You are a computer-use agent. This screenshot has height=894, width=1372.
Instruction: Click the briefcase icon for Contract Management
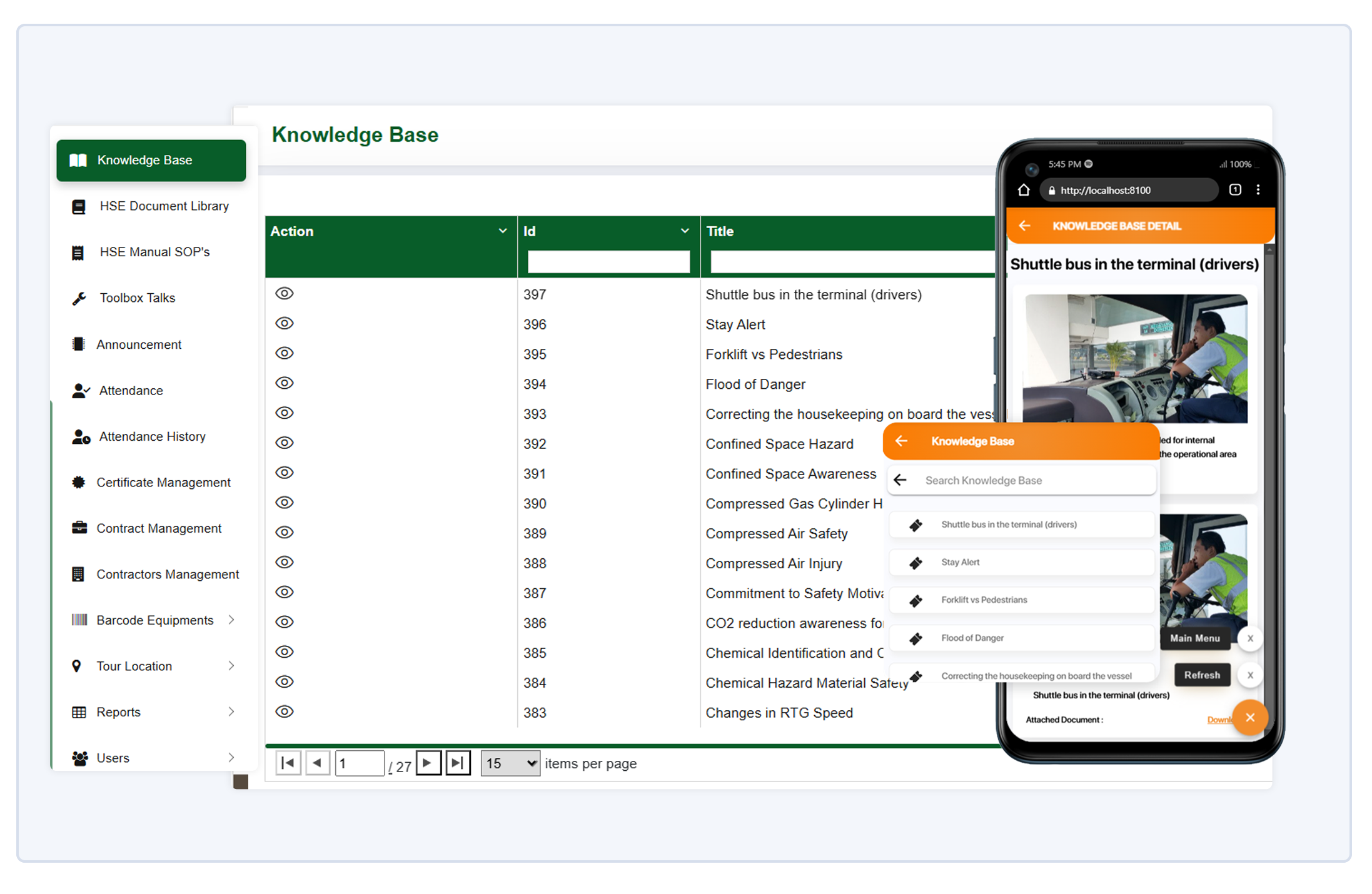point(79,528)
